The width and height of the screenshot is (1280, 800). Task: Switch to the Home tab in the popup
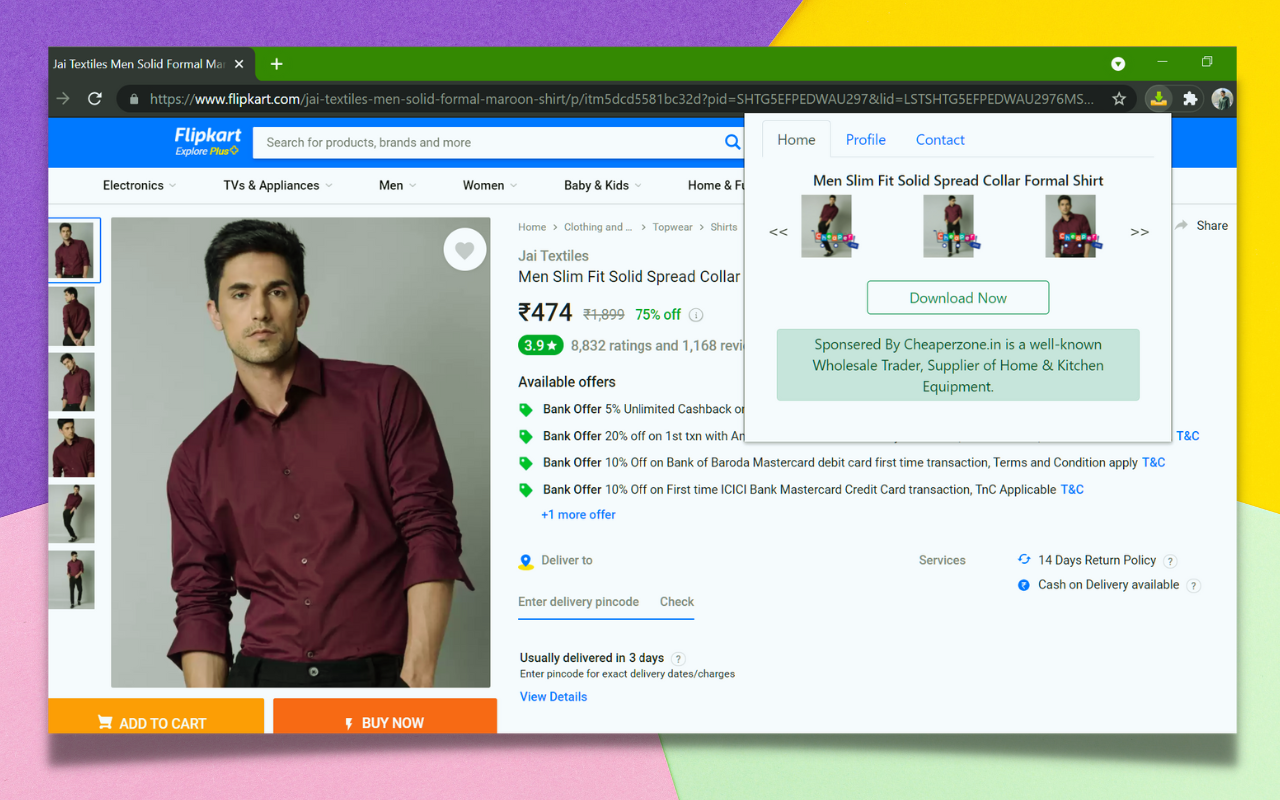tap(796, 140)
